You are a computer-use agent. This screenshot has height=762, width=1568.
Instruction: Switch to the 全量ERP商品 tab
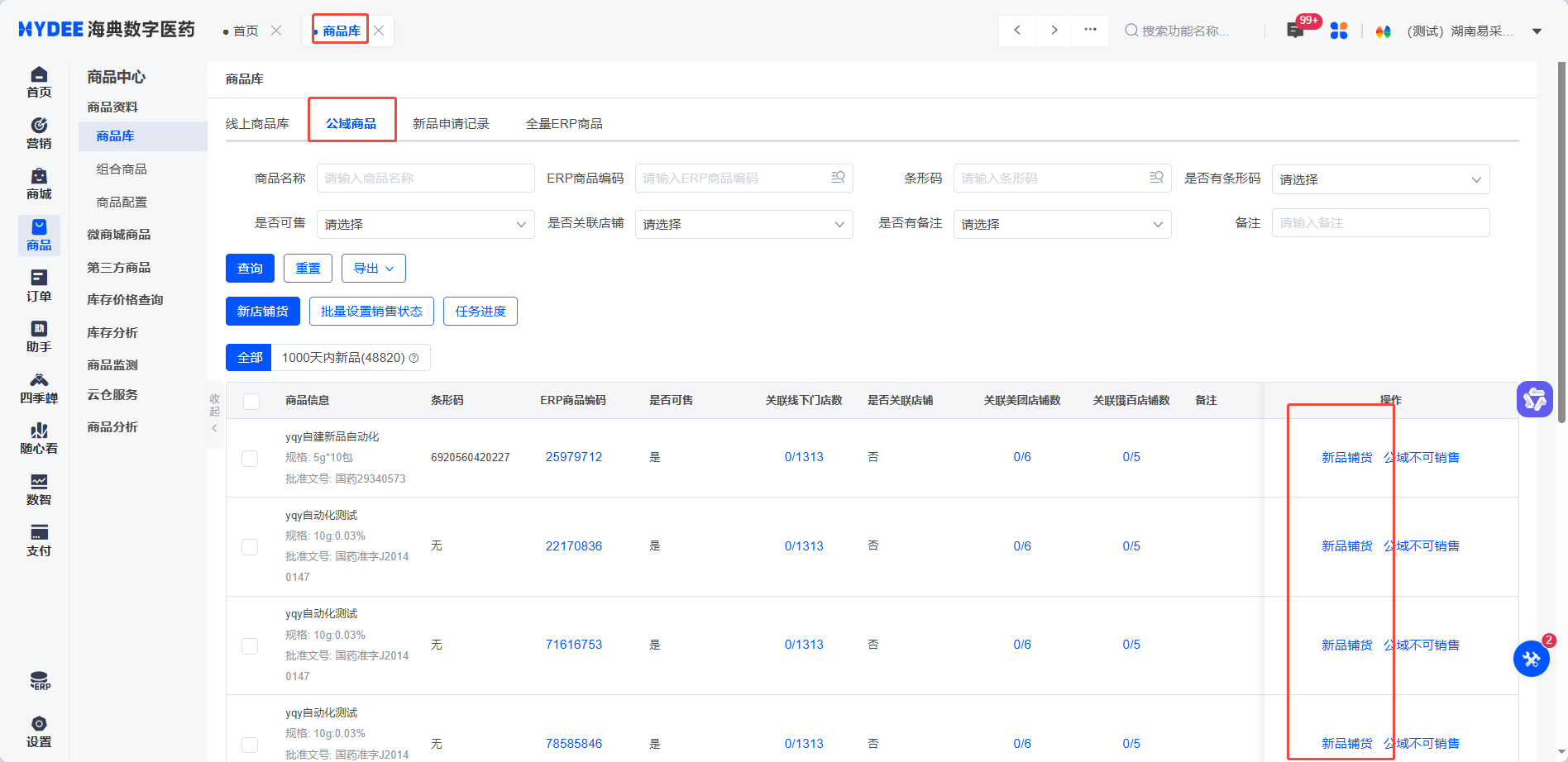click(564, 123)
